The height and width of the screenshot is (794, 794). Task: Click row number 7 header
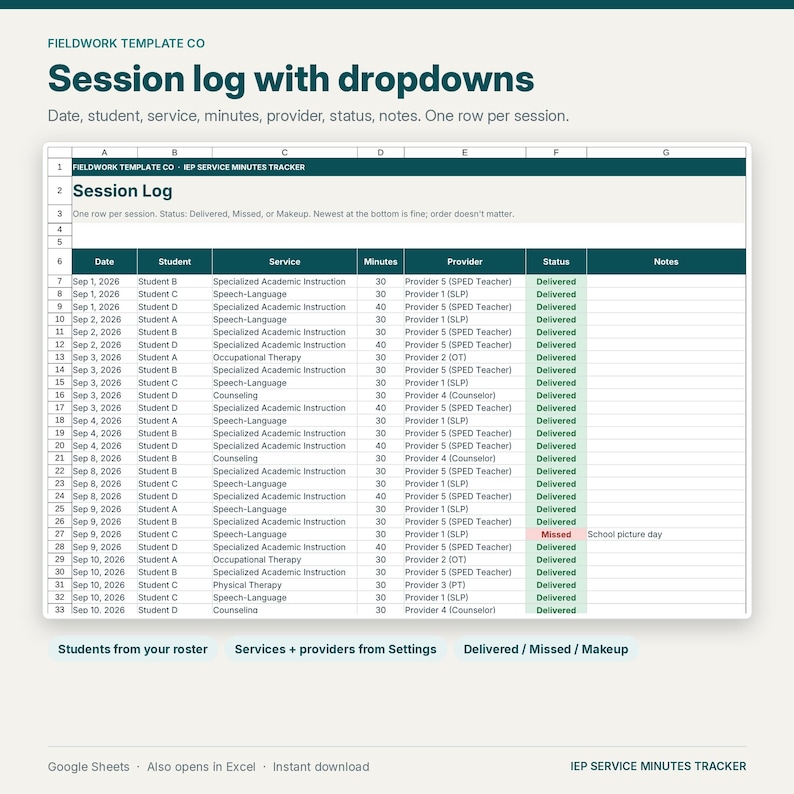tap(60, 281)
